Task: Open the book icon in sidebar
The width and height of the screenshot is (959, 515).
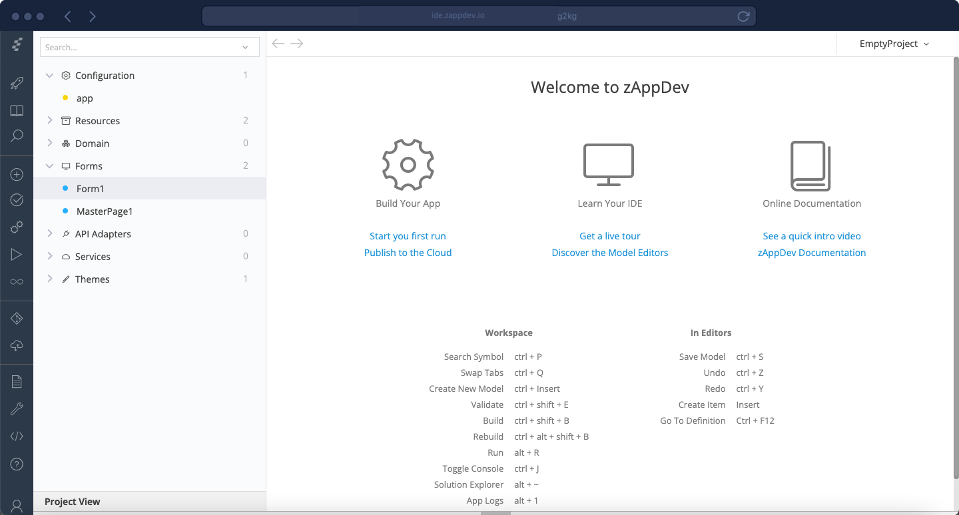Action: [16, 111]
